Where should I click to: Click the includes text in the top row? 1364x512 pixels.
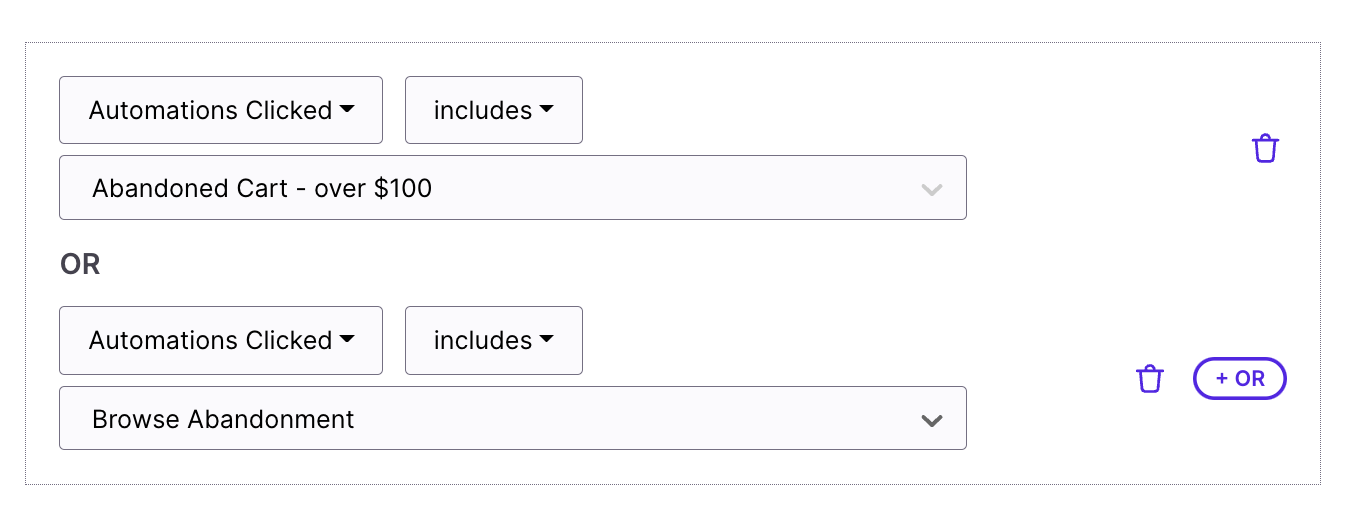coord(483,110)
